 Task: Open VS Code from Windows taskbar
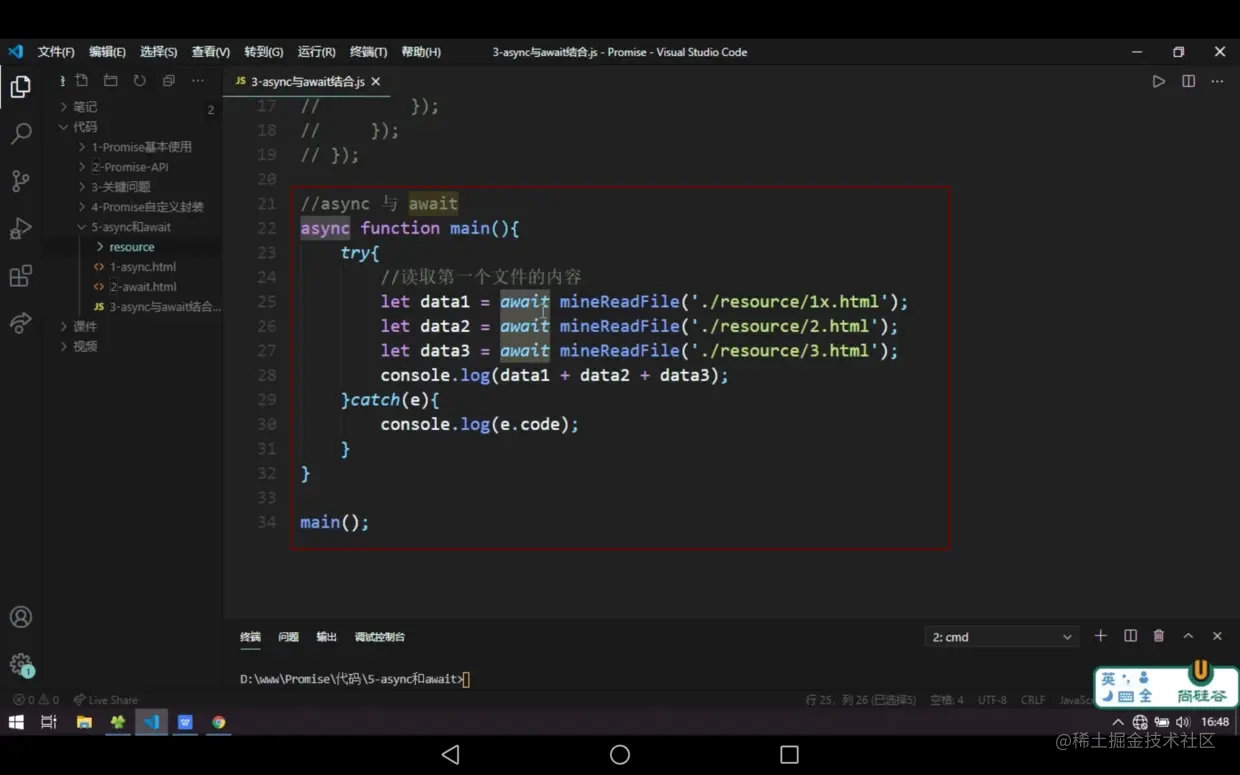(152, 722)
